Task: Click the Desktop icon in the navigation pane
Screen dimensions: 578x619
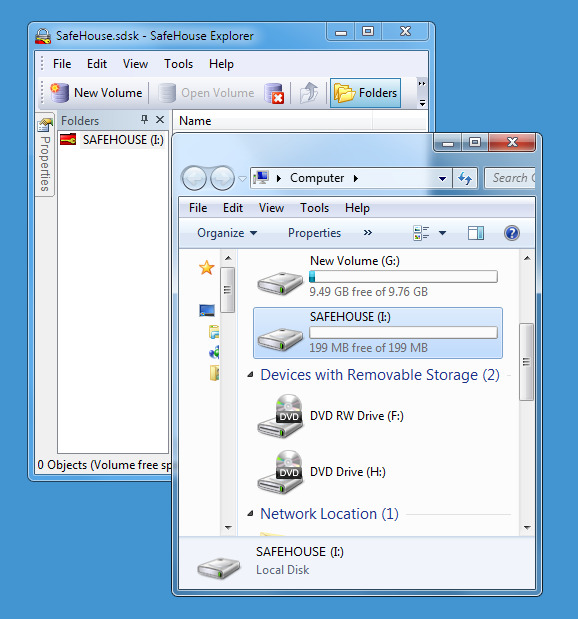Action: 207,311
